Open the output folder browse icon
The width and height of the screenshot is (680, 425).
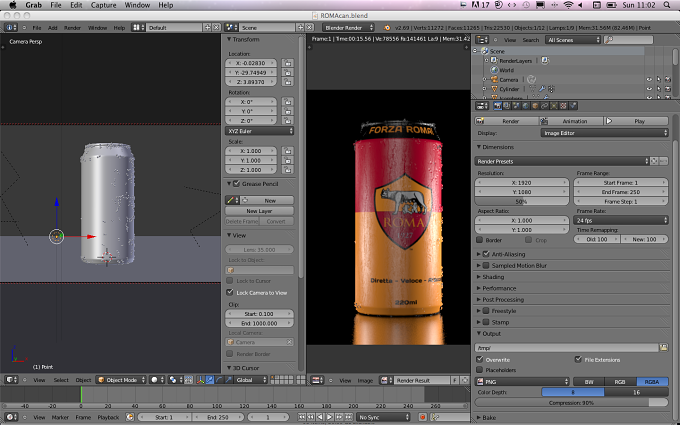pos(664,347)
